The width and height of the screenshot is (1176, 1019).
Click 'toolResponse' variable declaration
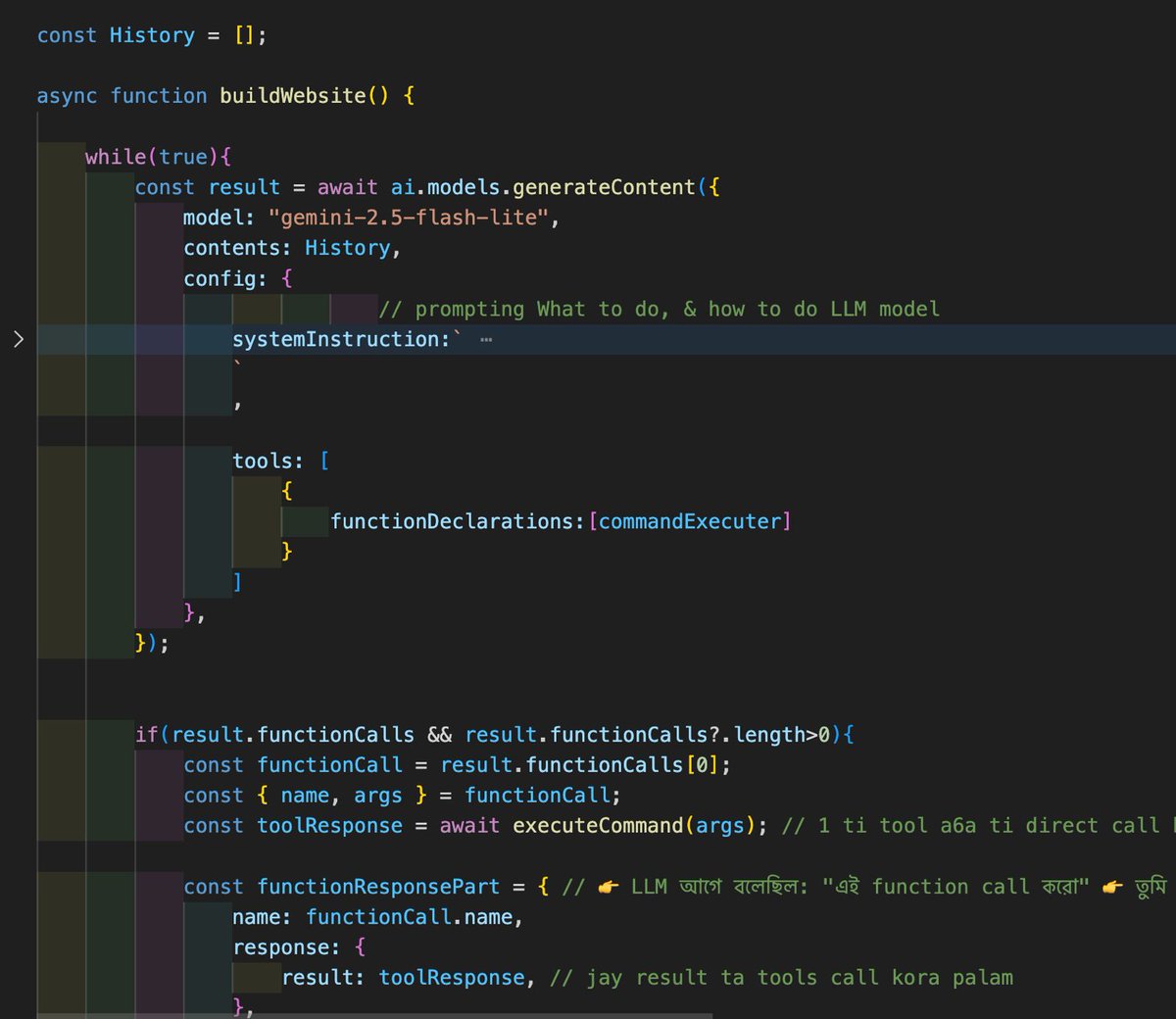point(329,825)
